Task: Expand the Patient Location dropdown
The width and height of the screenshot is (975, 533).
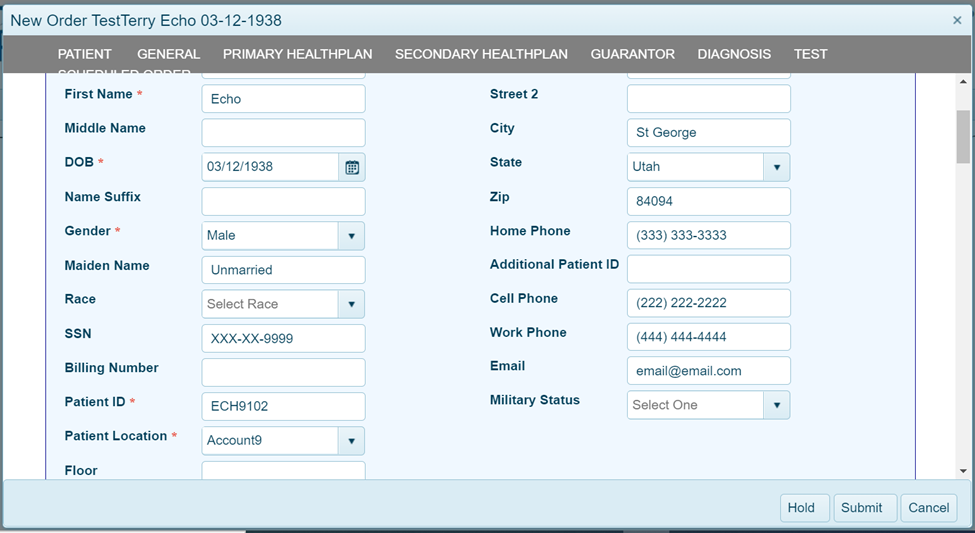Action: [x=351, y=441]
